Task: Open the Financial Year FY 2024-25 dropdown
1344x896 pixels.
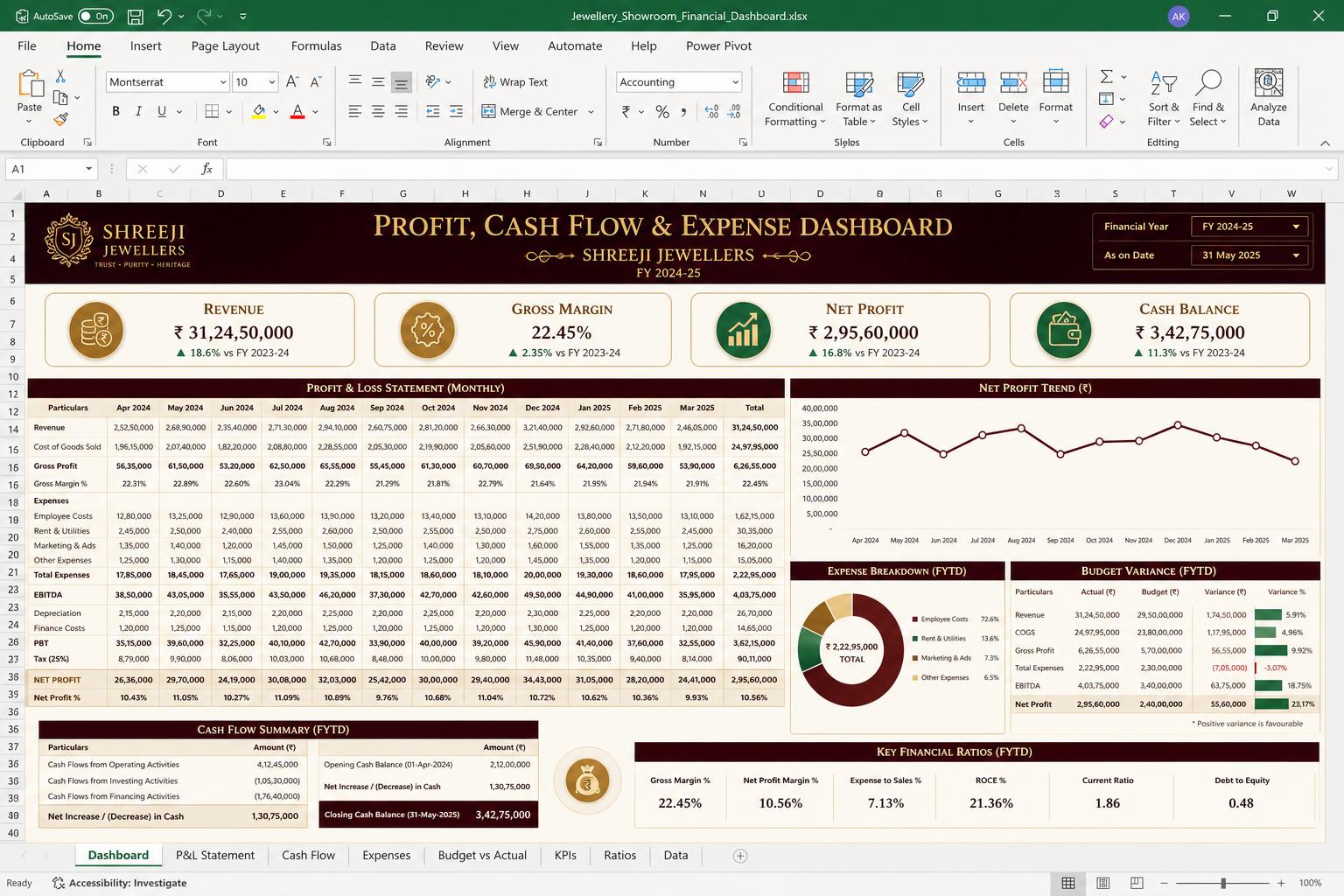Action: [1249, 227]
